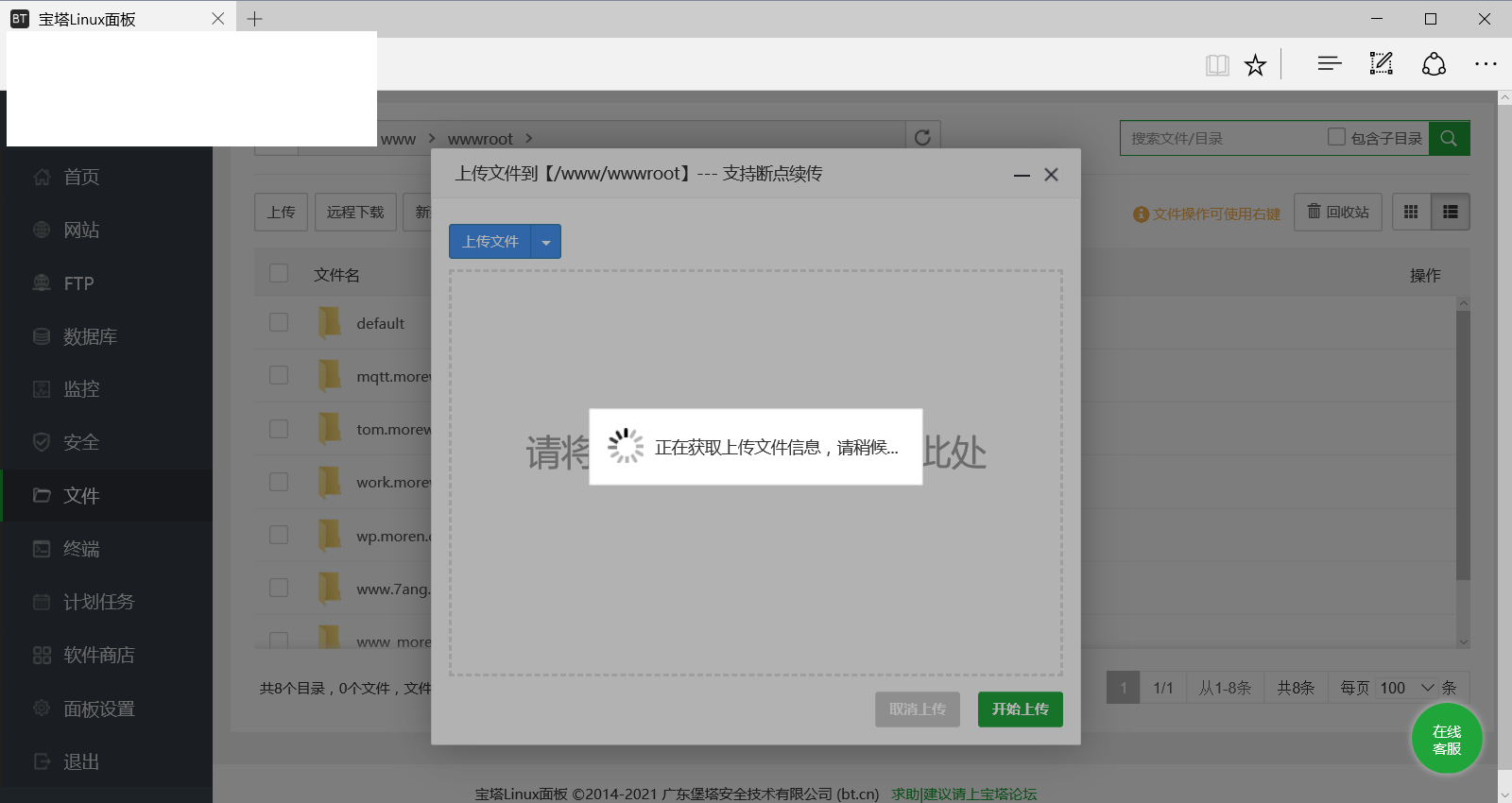Open a new browser tab
Image resolution: width=1512 pixels, height=803 pixels.
[255, 19]
